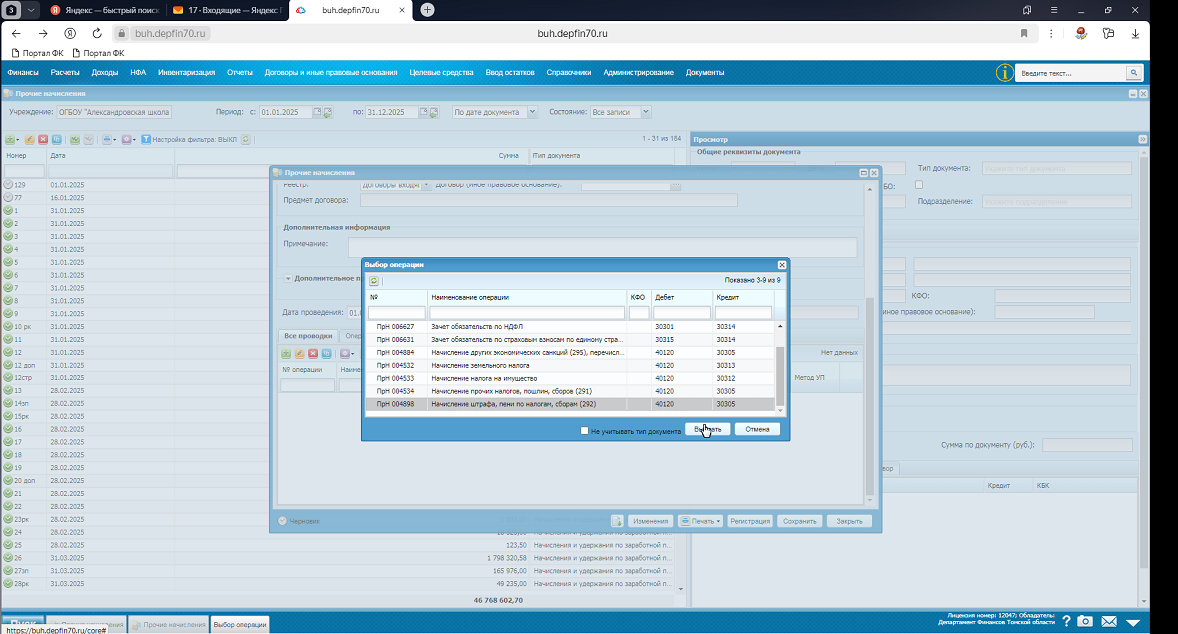The width and height of the screenshot is (1178, 634).
Task: Refresh the operation list in Выбор операции dialog
Action: click(x=373, y=281)
